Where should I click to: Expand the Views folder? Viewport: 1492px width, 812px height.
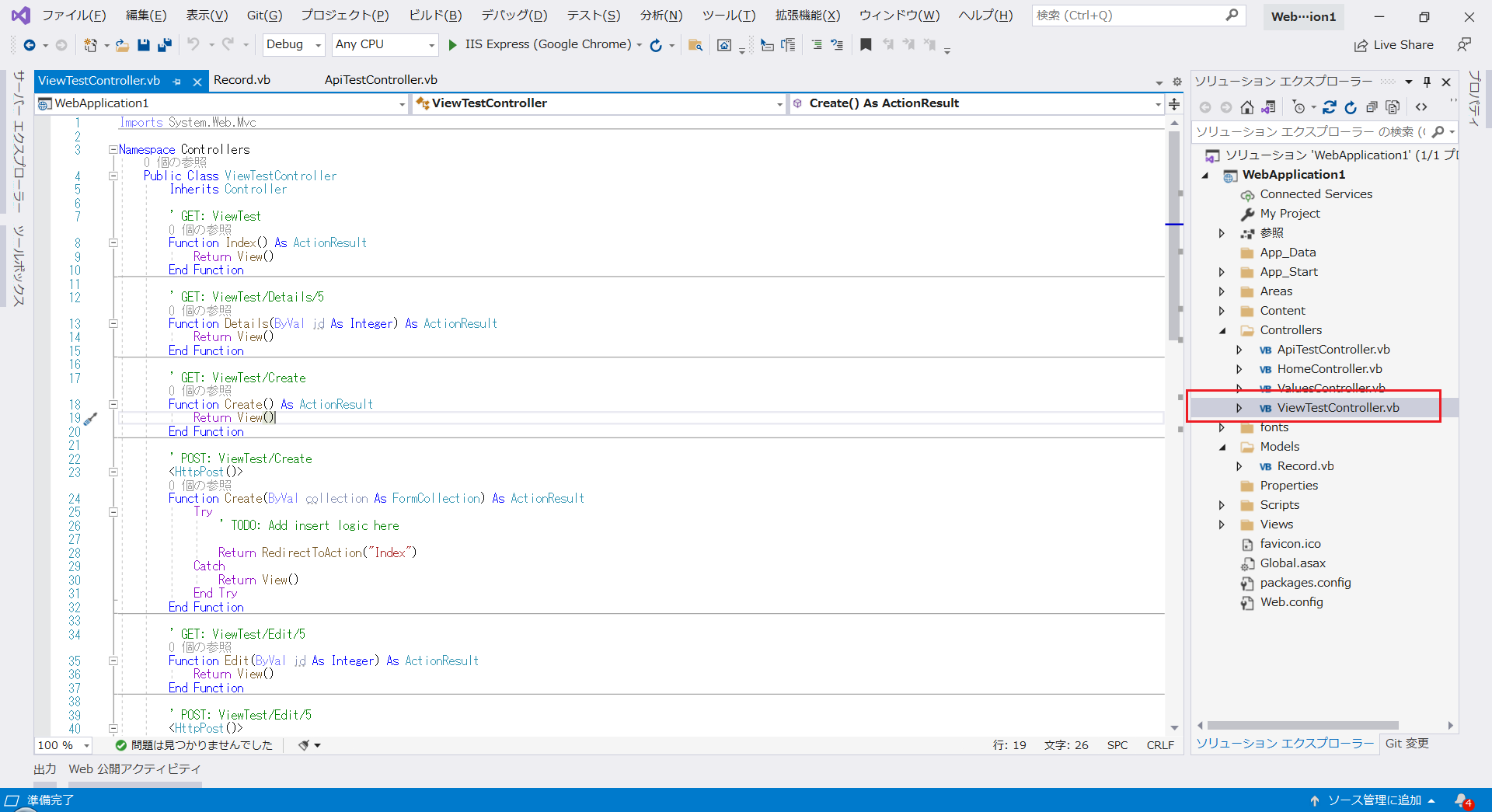pos(1222,524)
